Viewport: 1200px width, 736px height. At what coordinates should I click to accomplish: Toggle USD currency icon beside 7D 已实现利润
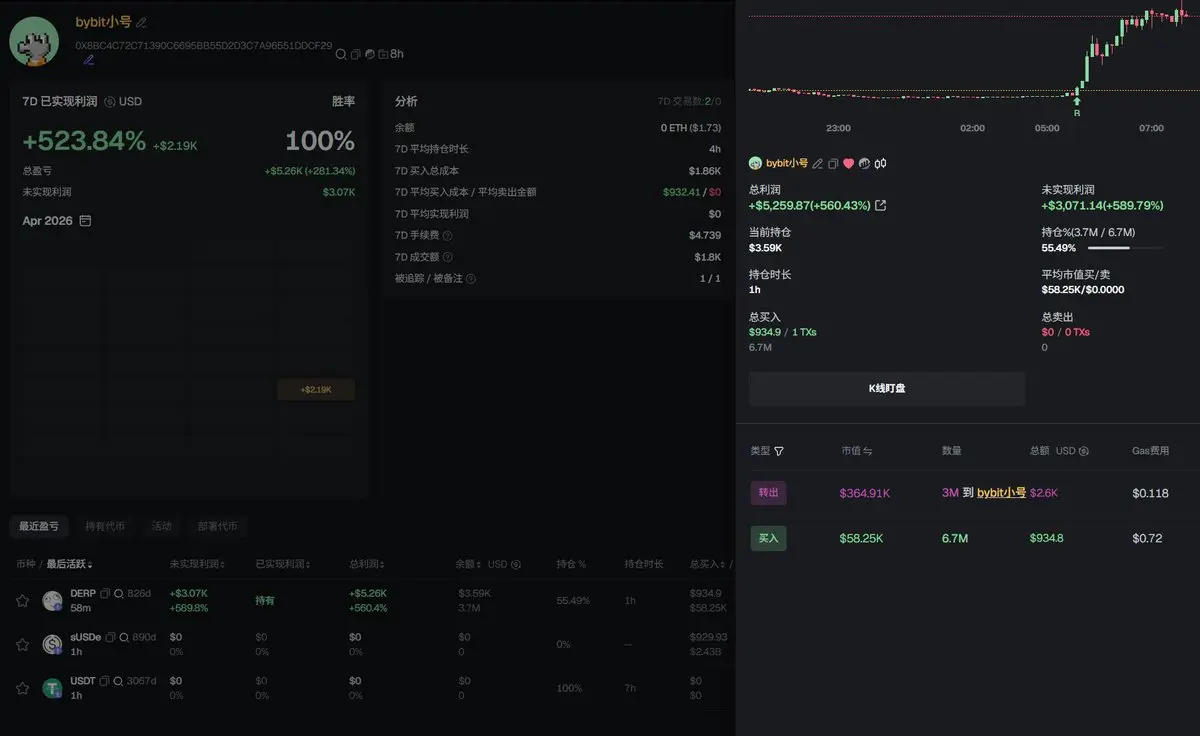click(x=110, y=102)
